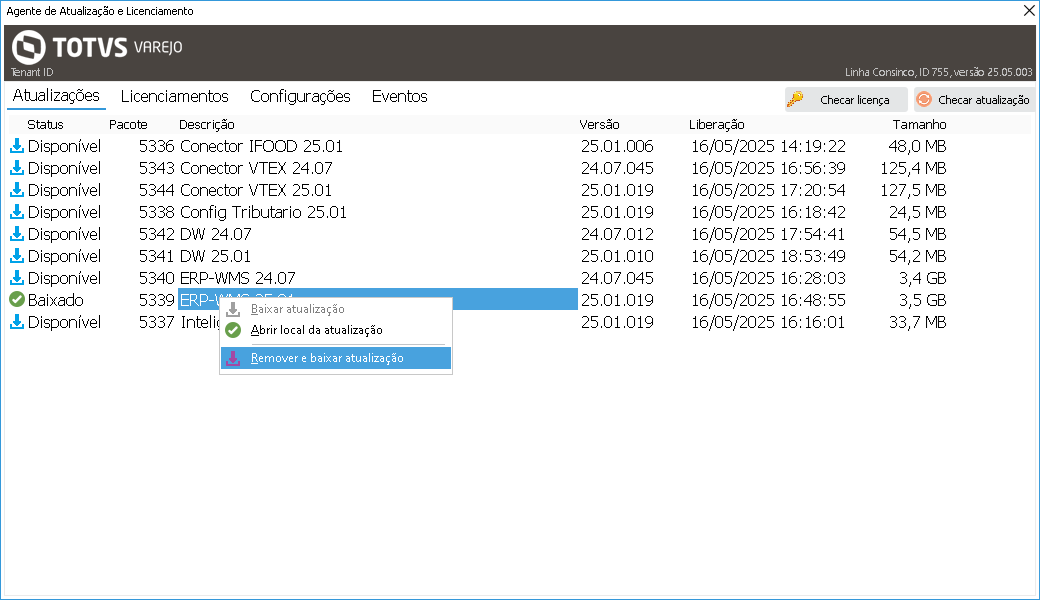This screenshot has height=600, width=1040.
Task: Click download icon for DW 25.01 row
Action: click(x=17, y=255)
